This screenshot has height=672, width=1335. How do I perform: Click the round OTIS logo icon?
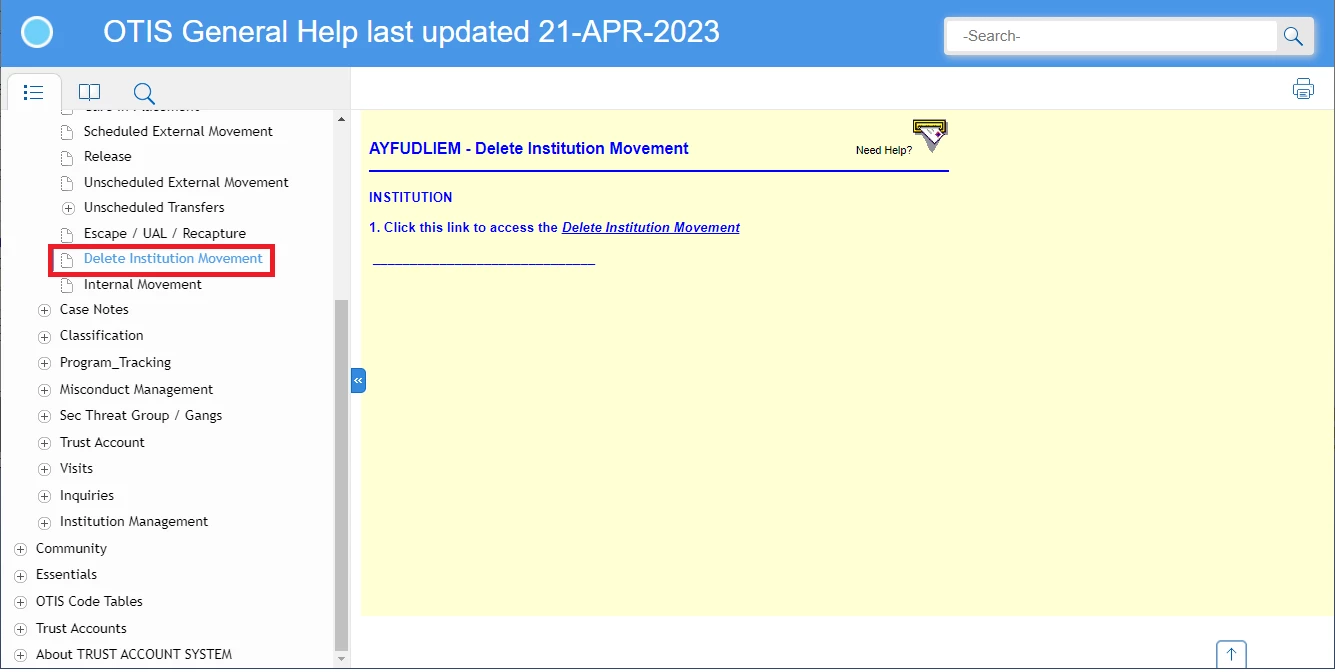pyautogui.click(x=37, y=33)
